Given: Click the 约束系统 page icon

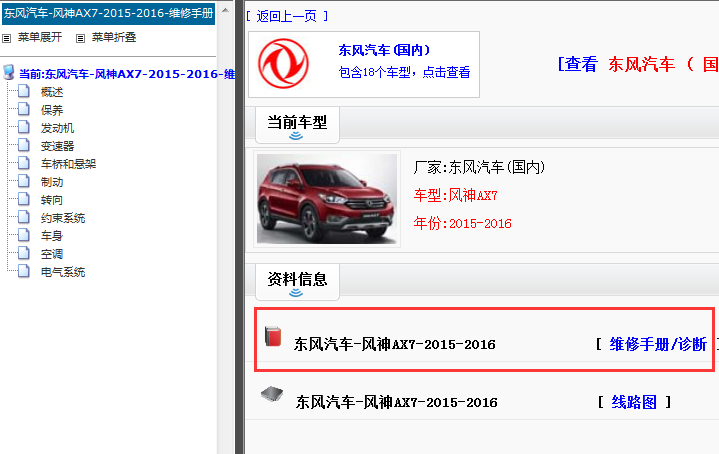Looking at the screenshot, I should [x=24, y=217].
